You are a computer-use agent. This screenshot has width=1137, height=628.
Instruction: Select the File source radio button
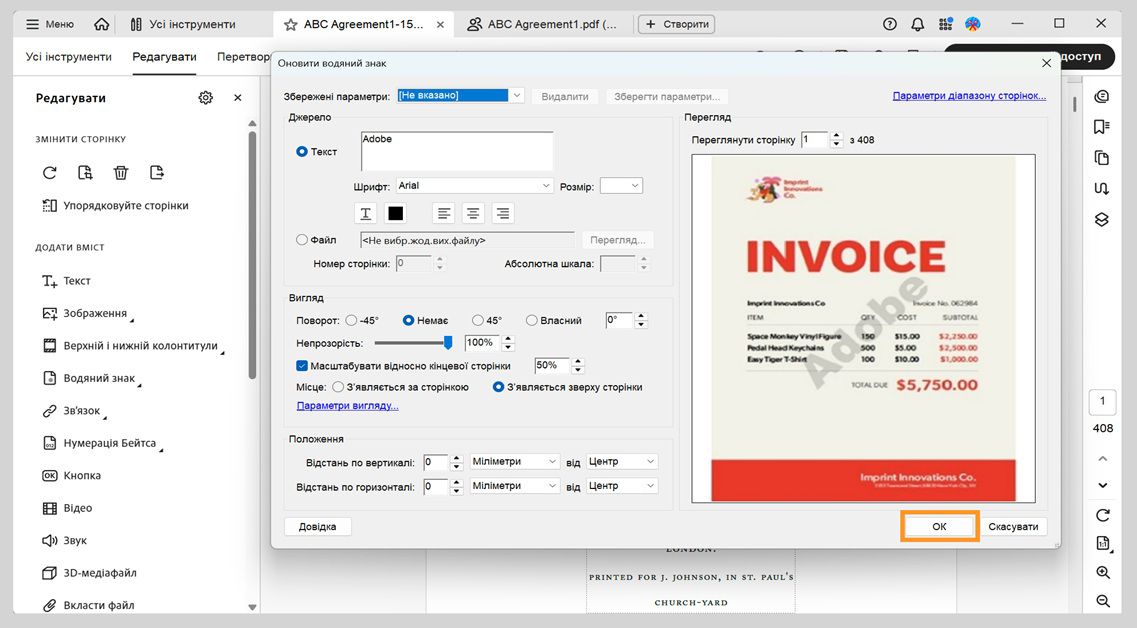click(302, 240)
